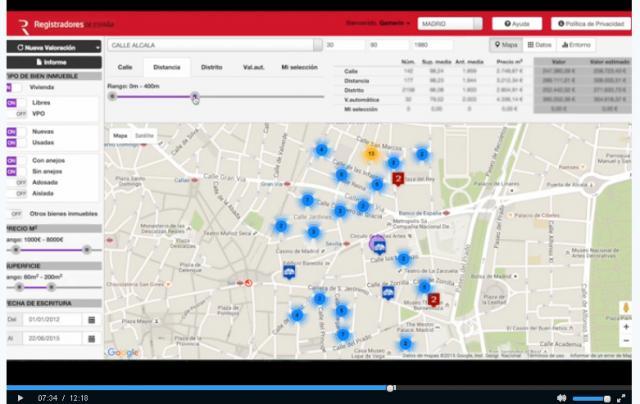Toggle the VPO switch

tap(16, 114)
